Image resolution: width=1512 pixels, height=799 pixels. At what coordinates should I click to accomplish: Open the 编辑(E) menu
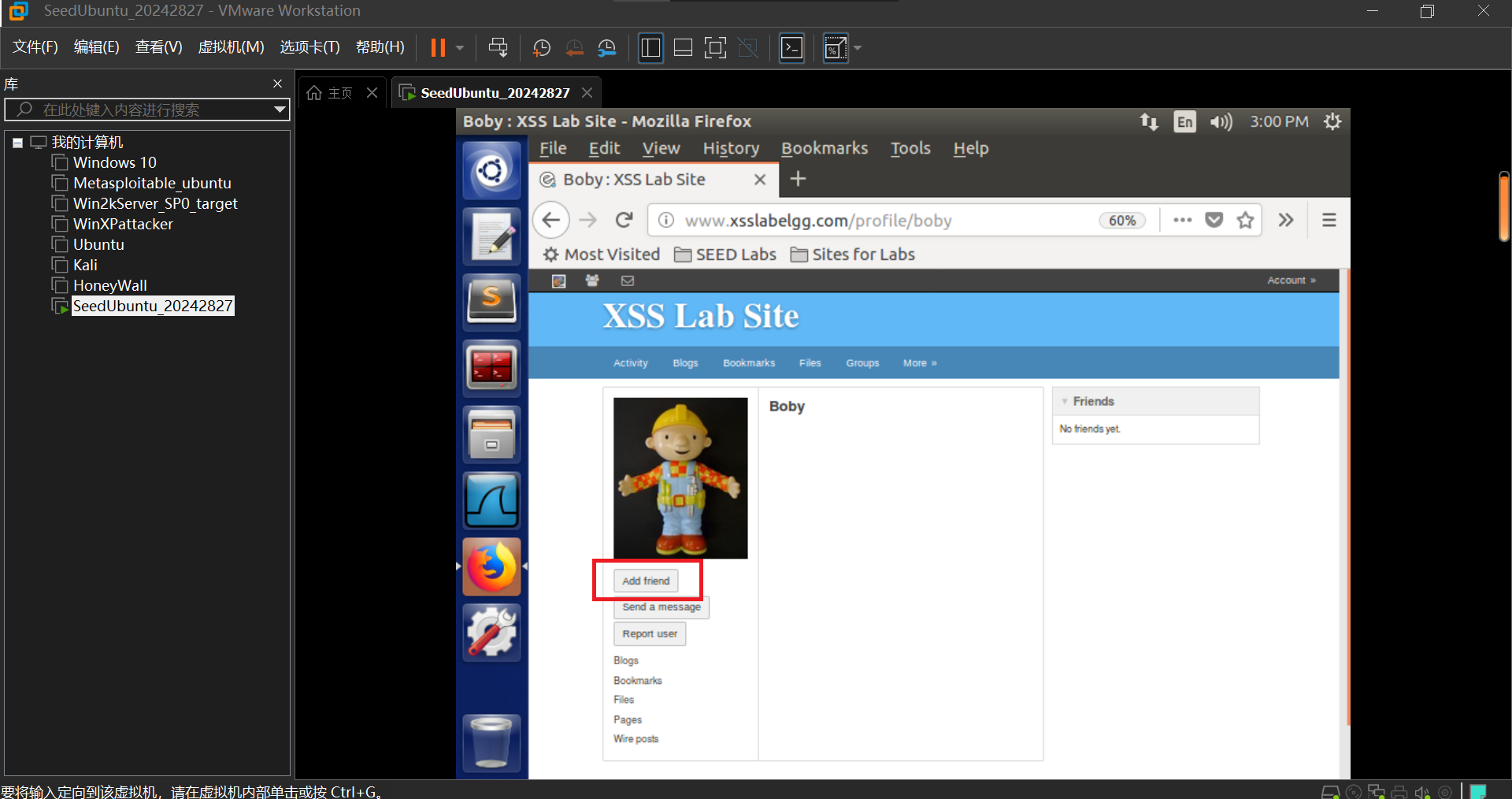coord(96,47)
